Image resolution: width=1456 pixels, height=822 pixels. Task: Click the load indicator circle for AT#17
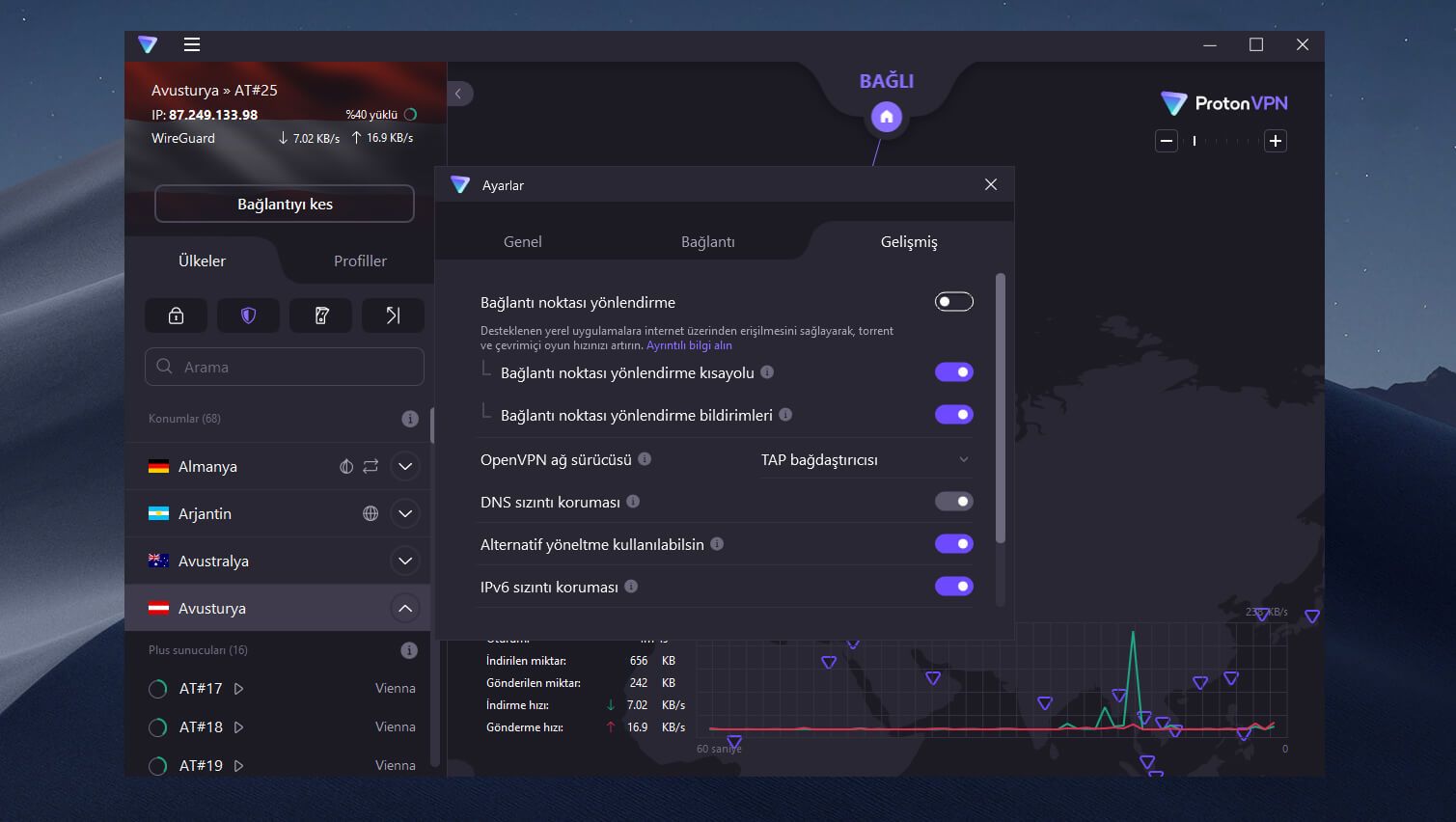tap(157, 689)
